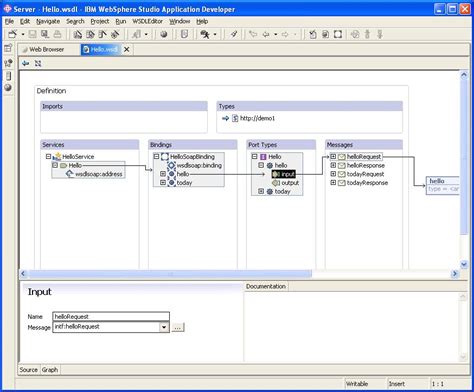Click the Message combo box showing intf:helloRequest
The image size is (474, 392).
tap(111, 327)
